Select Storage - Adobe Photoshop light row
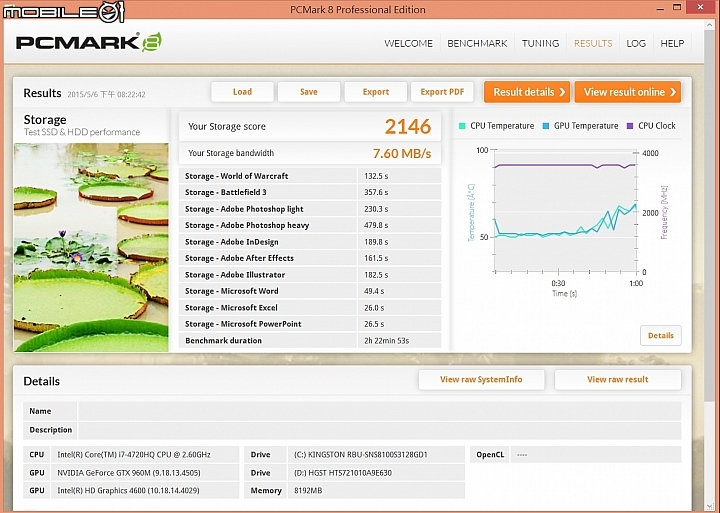 310,209
